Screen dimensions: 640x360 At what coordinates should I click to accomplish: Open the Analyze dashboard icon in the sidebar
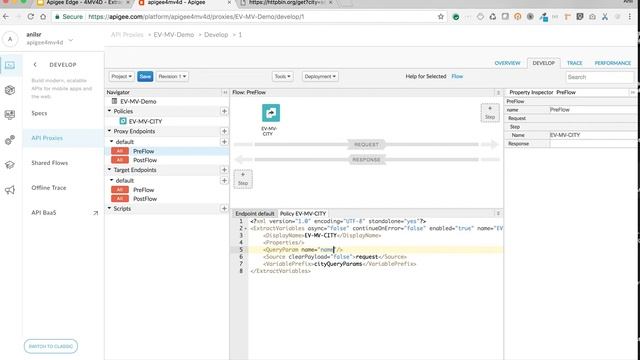point(10,115)
